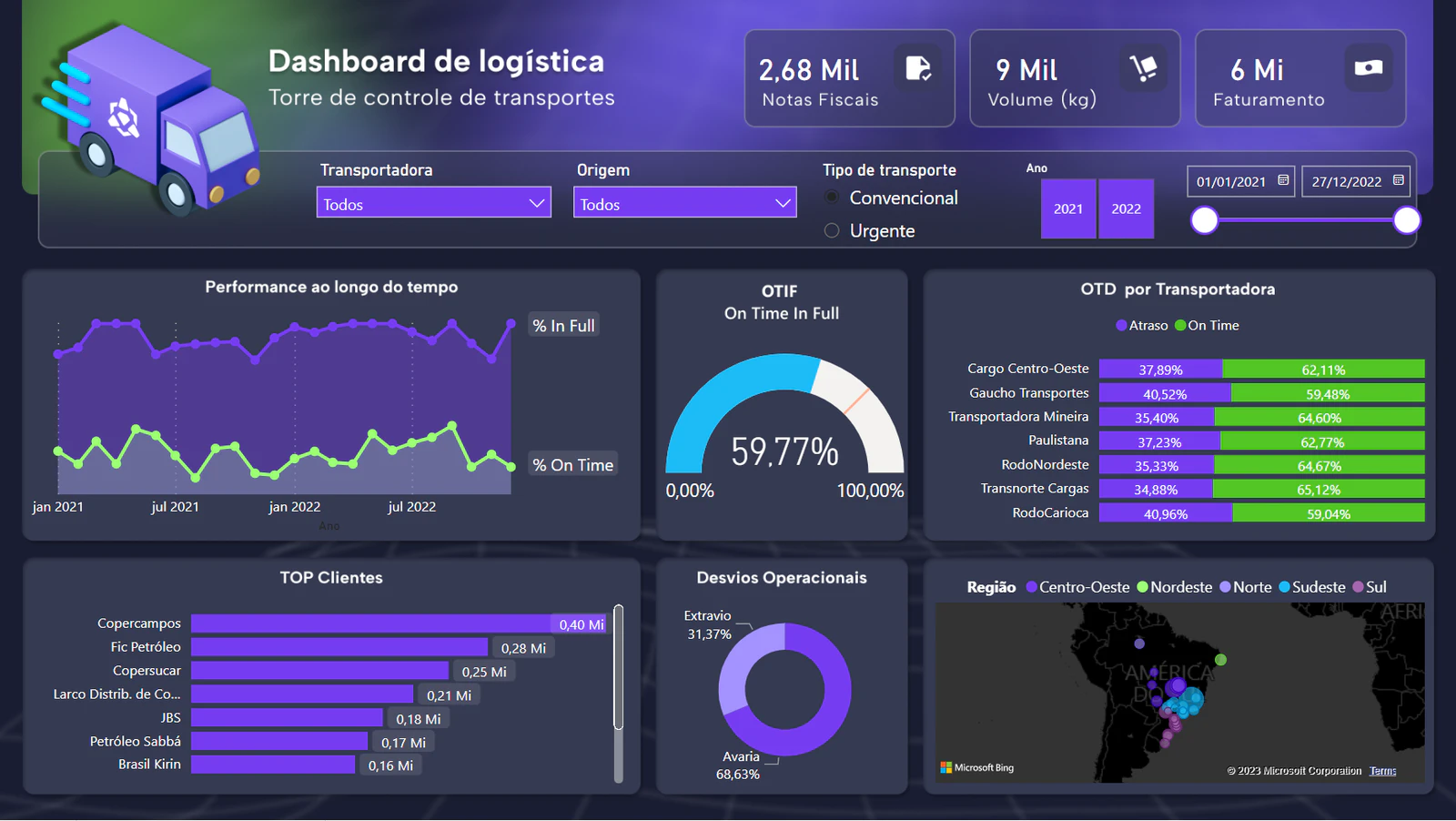1456x821 pixels.
Task: Click the purple truck logo
Action: click(150, 118)
